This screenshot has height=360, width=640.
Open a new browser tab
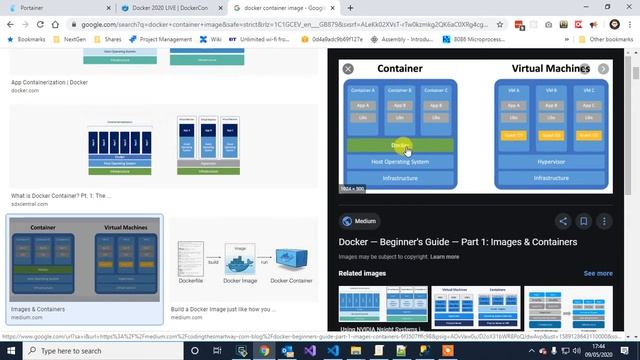(350, 8)
